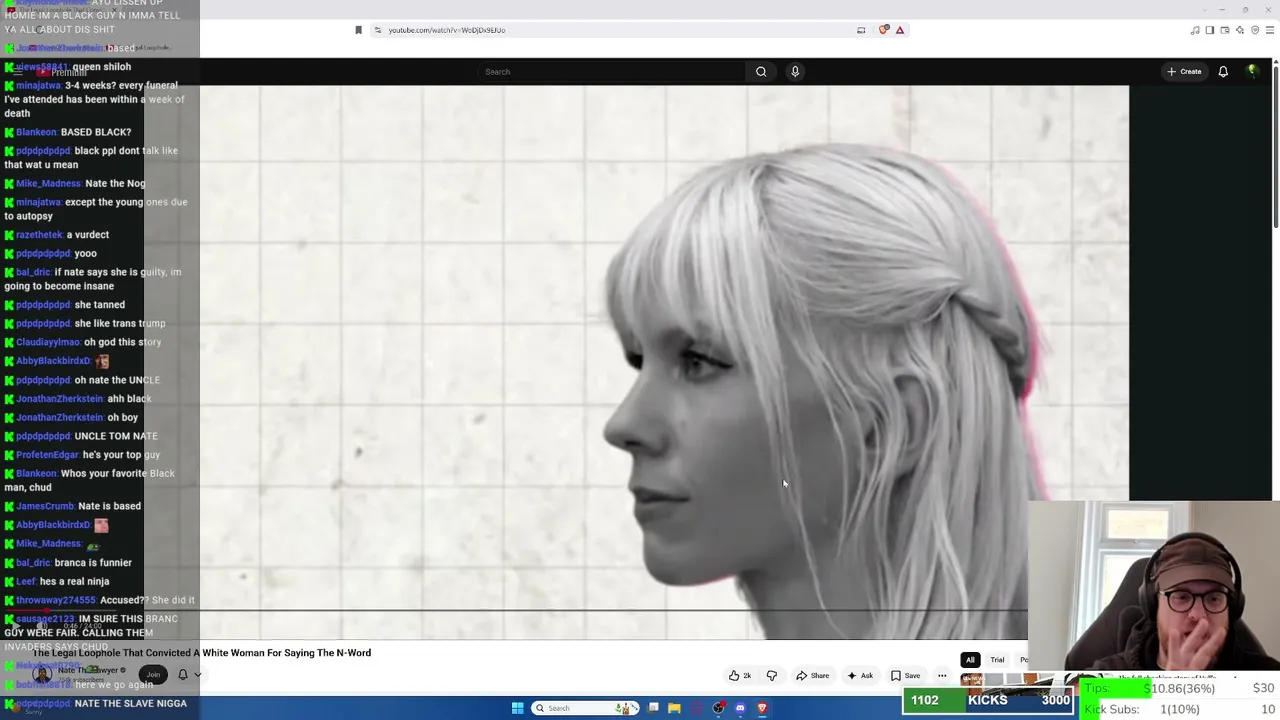Click the KICKS goal counter bar
Viewport: 1280px width, 720px height.
(x=988, y=700)
